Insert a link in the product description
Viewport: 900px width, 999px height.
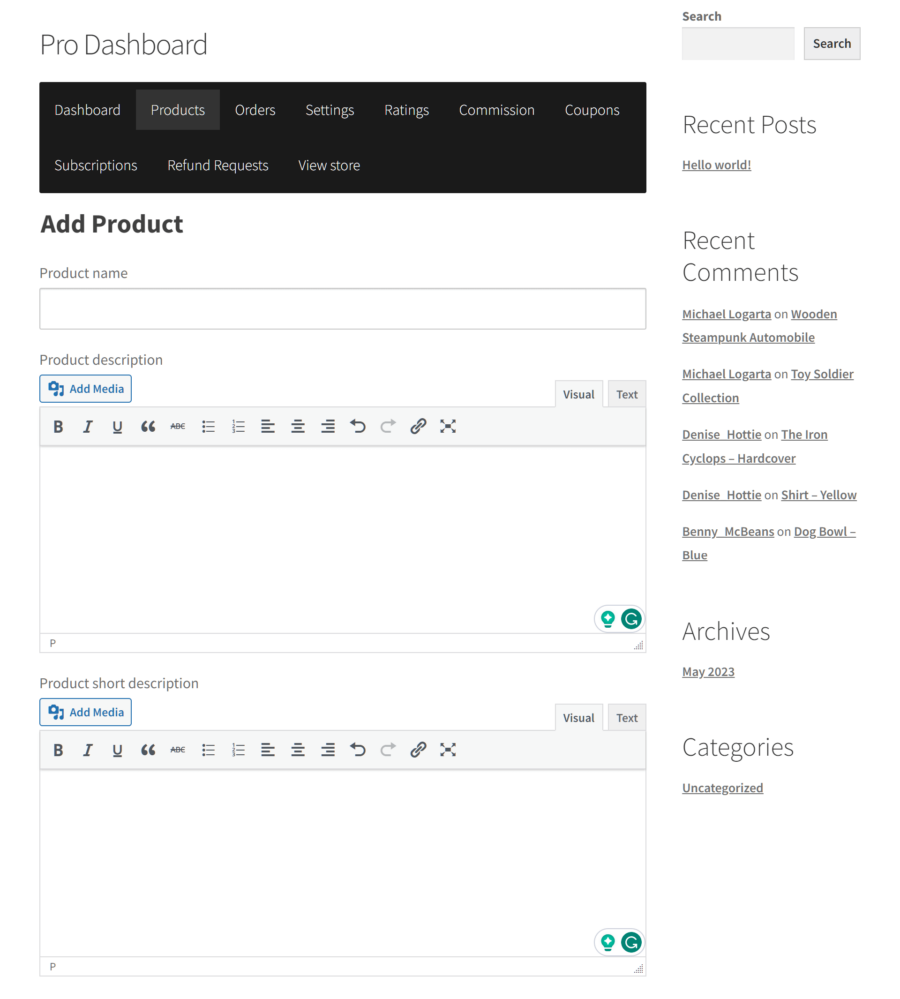pyautogui.click(x=418, y=426)
